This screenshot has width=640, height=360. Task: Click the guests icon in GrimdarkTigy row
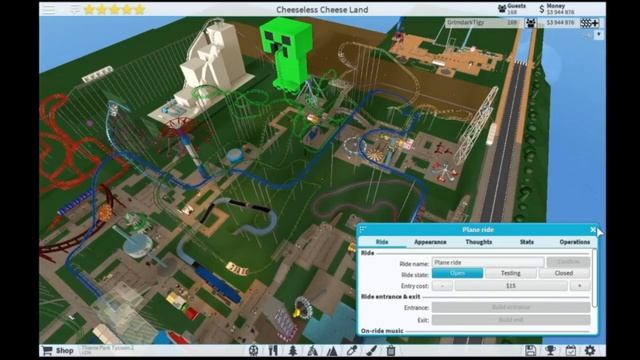tap(530, 23)
